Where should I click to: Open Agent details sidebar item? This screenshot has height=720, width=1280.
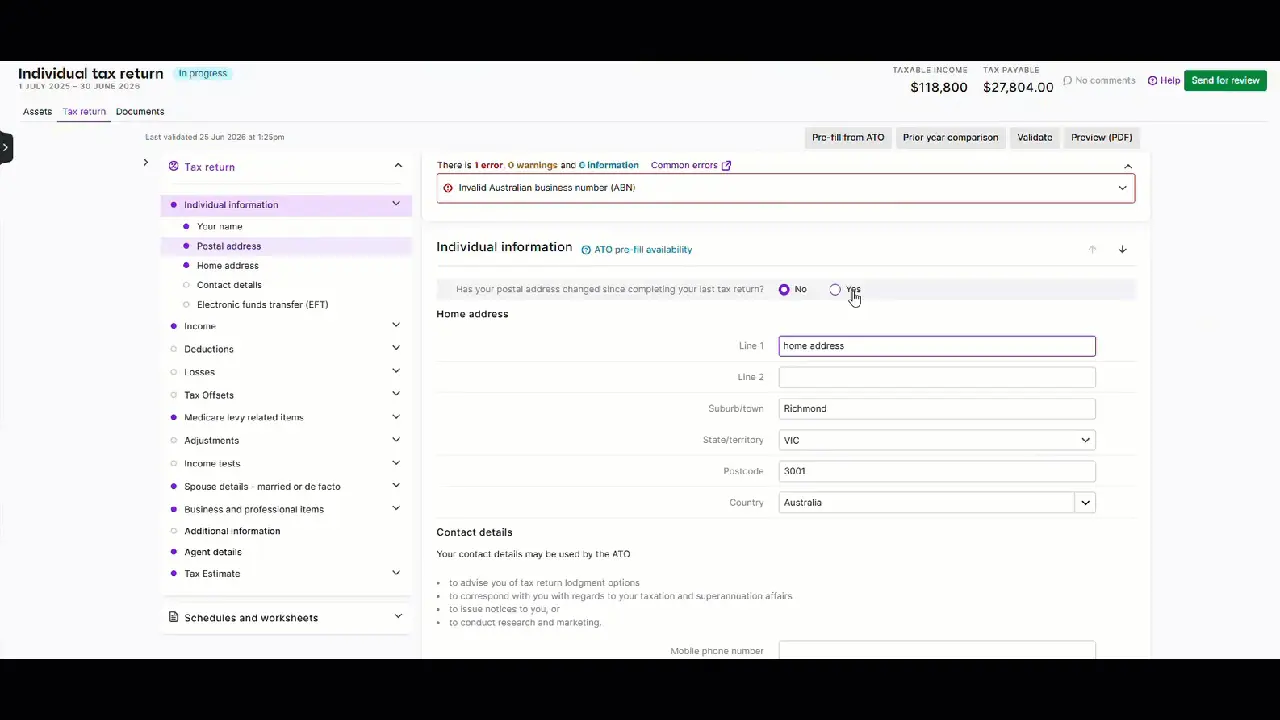tap(212, 552)
